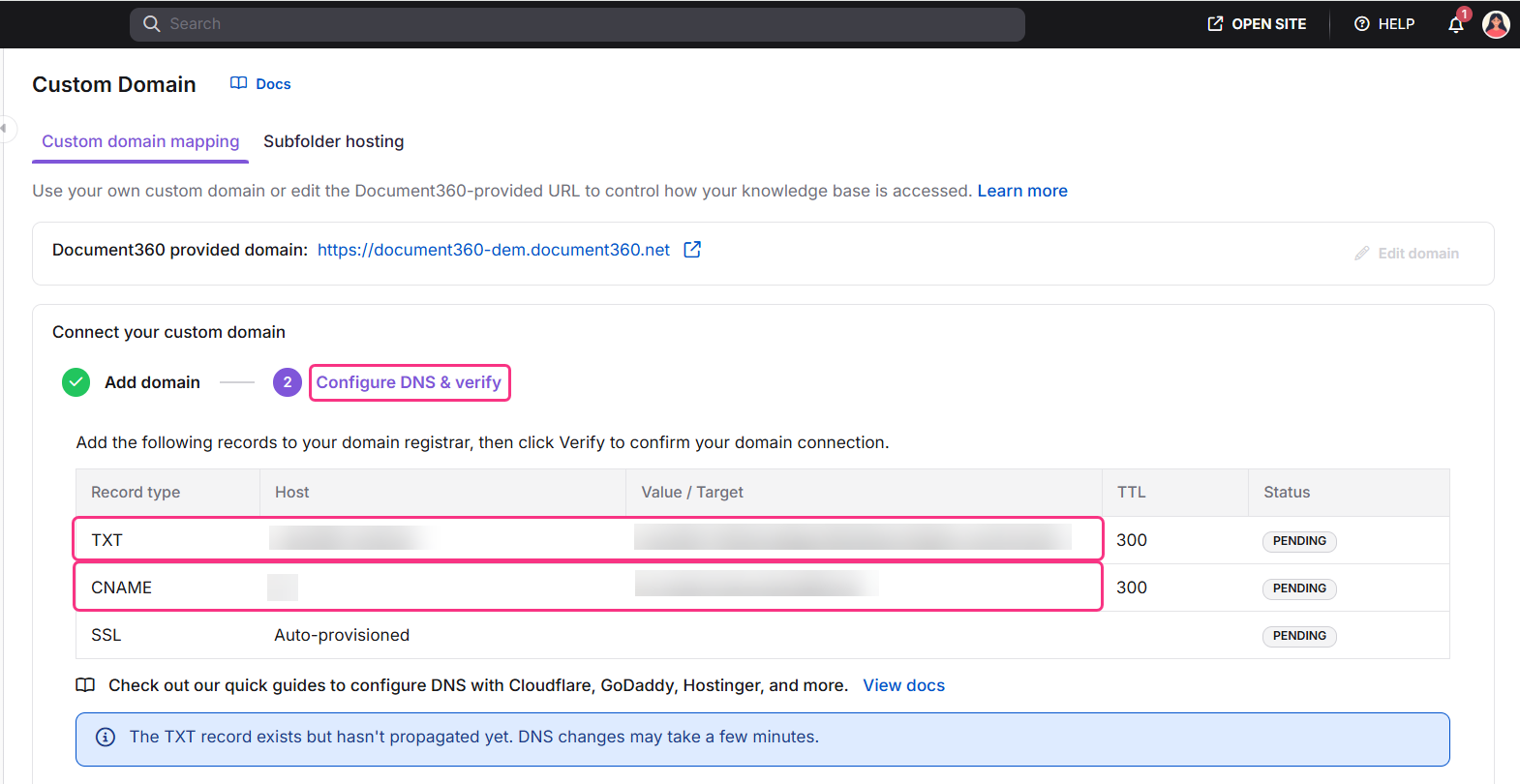
Task: Open the user profile avatar
Action: (1496, 24)
